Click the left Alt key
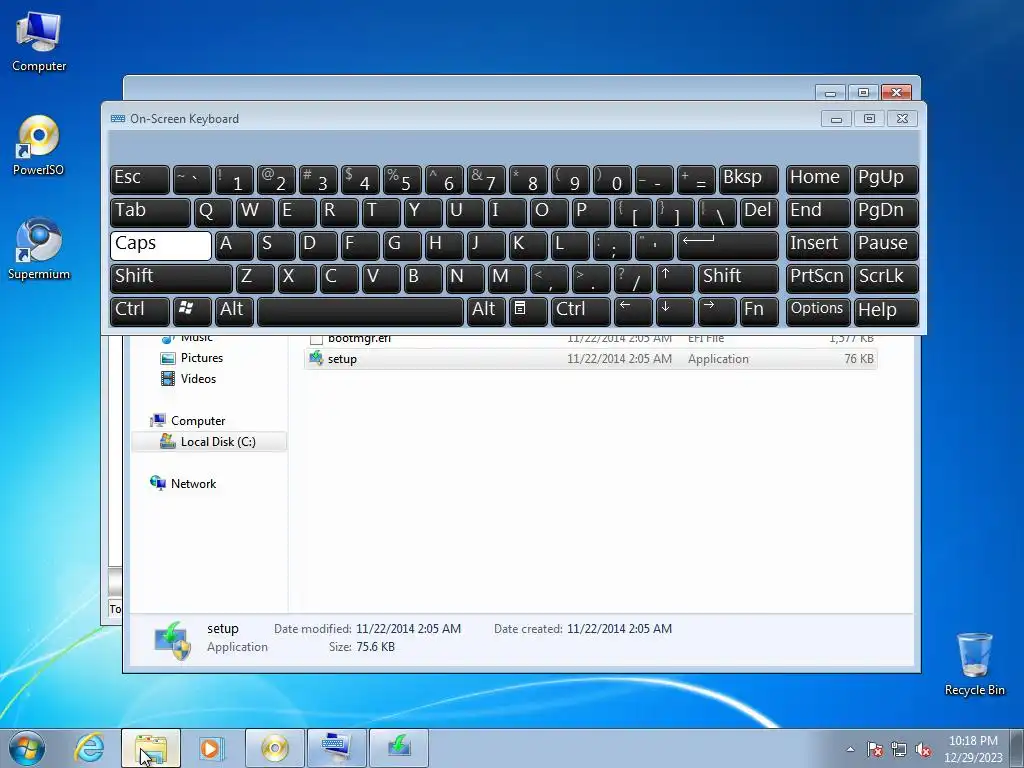Viewport: 1024px width, 768px height. coord(234,312)
